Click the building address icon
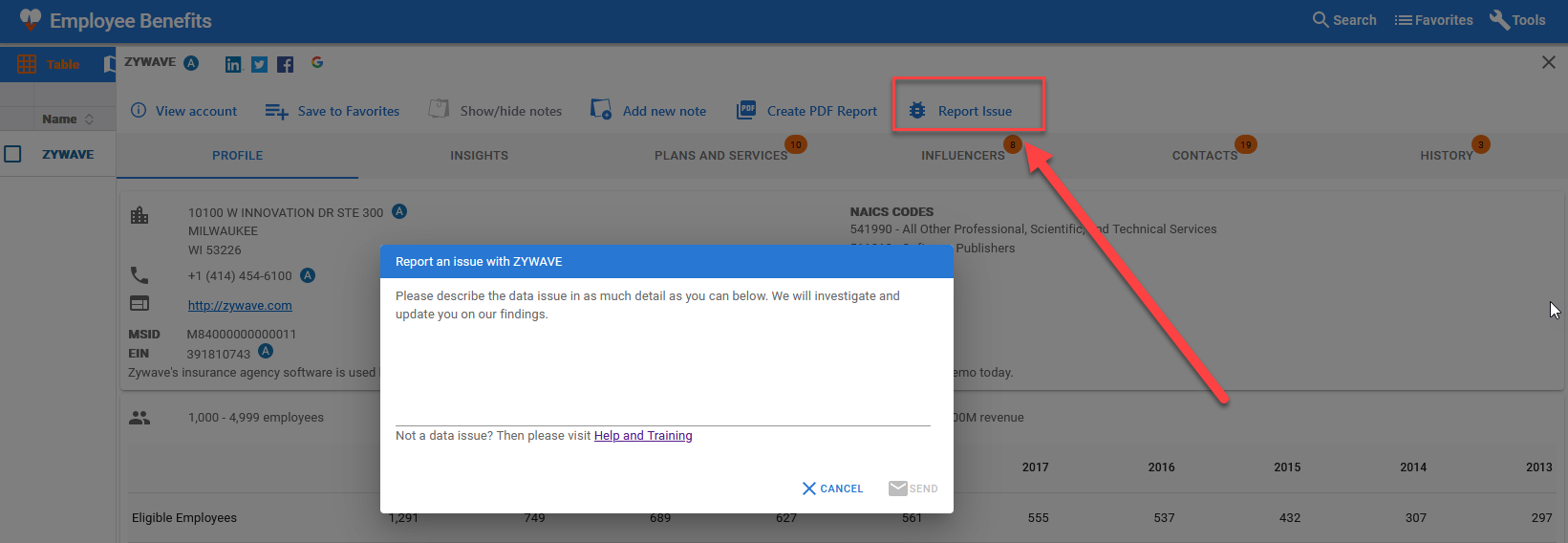 [x=140, y=215]
